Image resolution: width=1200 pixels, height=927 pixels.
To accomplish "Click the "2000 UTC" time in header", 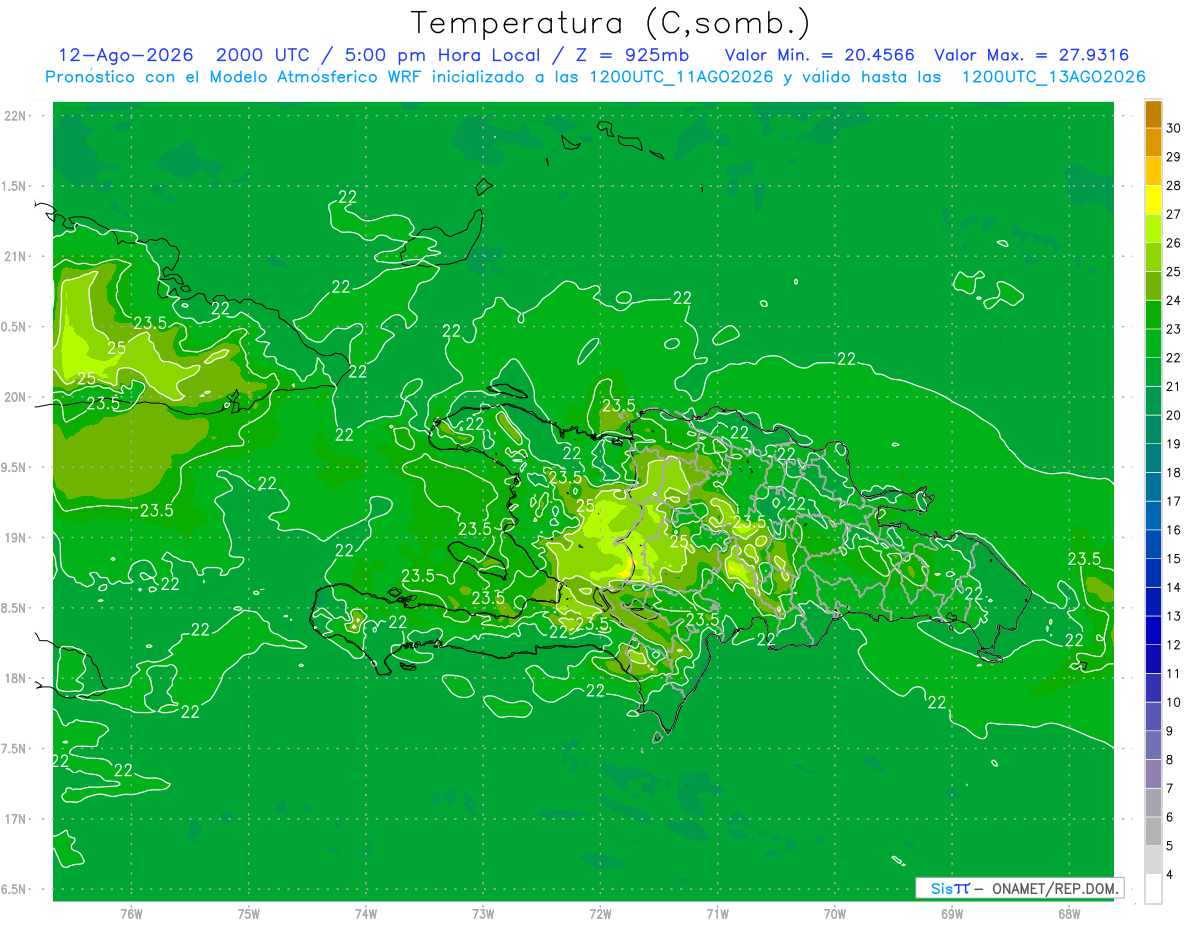I will pyautogui.click(x=260, y=55).
